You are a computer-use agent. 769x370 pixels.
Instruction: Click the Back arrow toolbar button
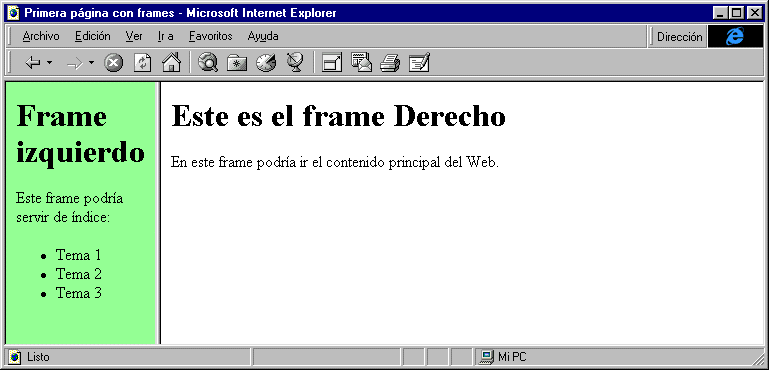32,63
